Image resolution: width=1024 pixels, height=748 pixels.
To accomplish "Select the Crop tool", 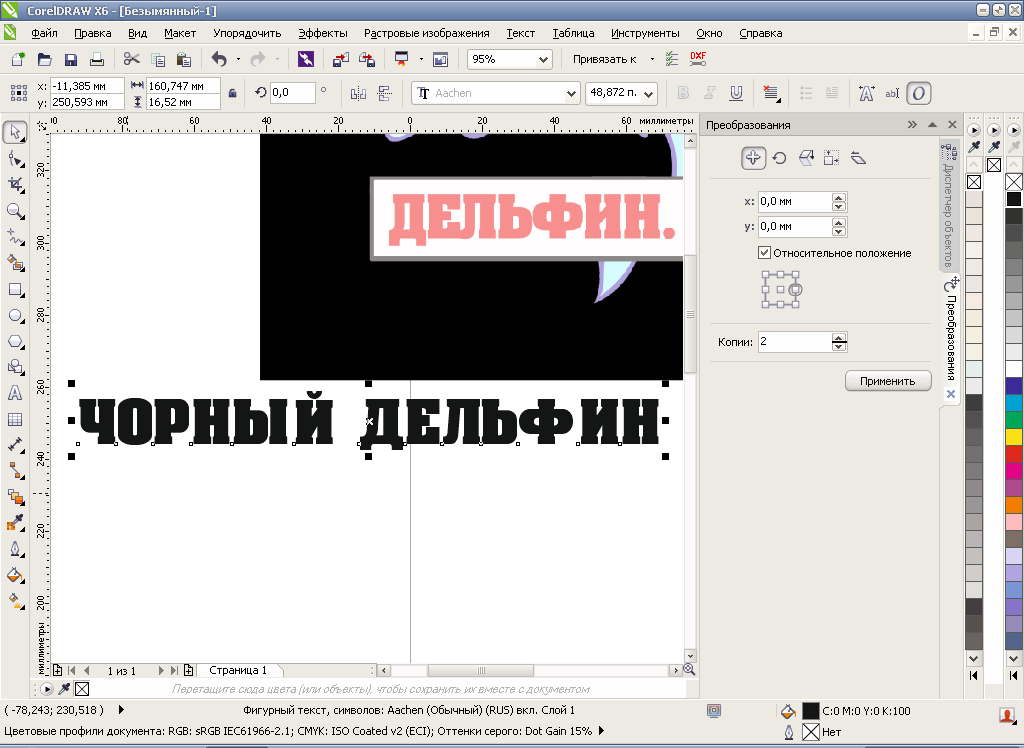I will click(x=15, y=185).
